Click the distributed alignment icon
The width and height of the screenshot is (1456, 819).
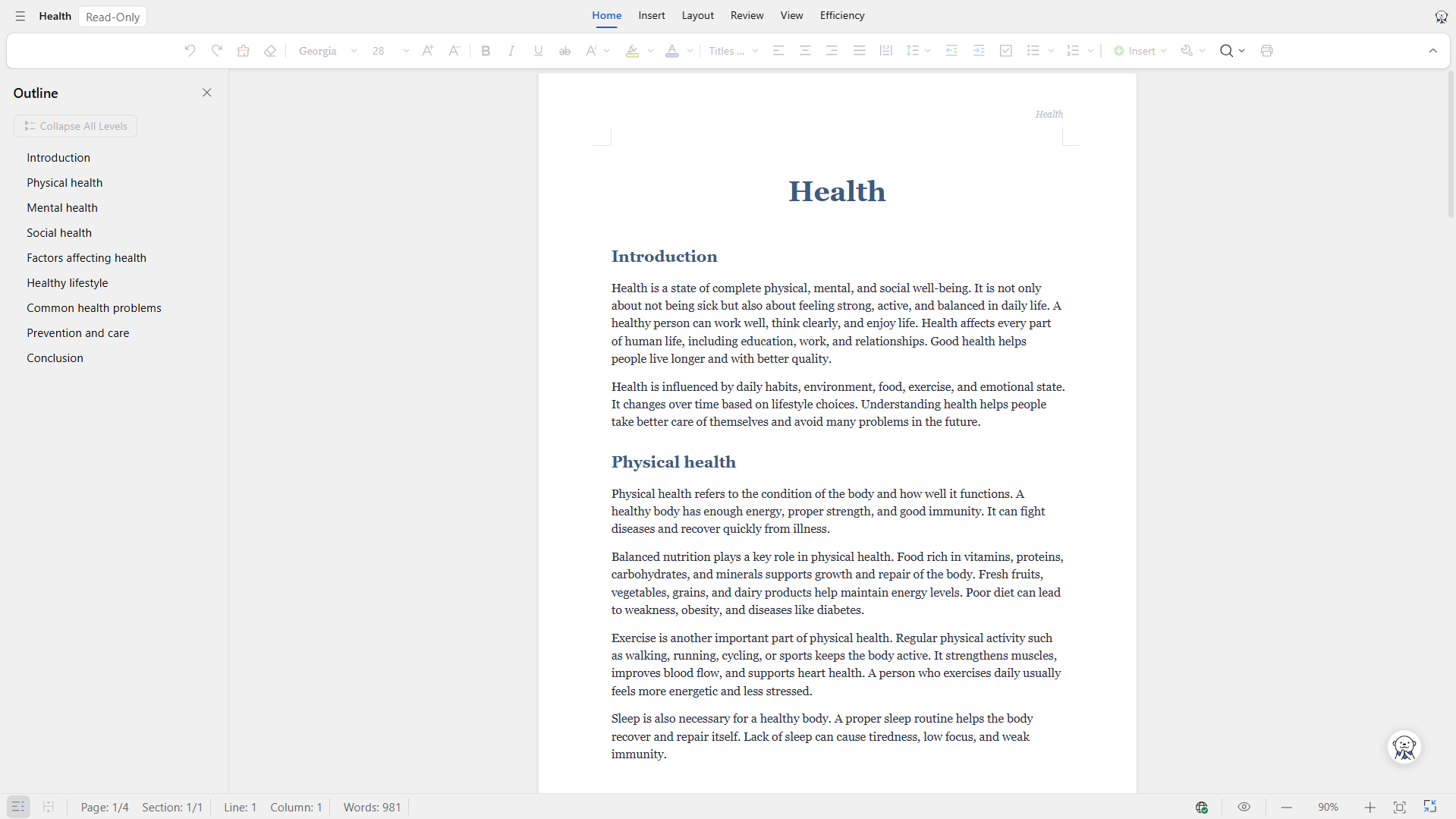click(x=885, y=51)
